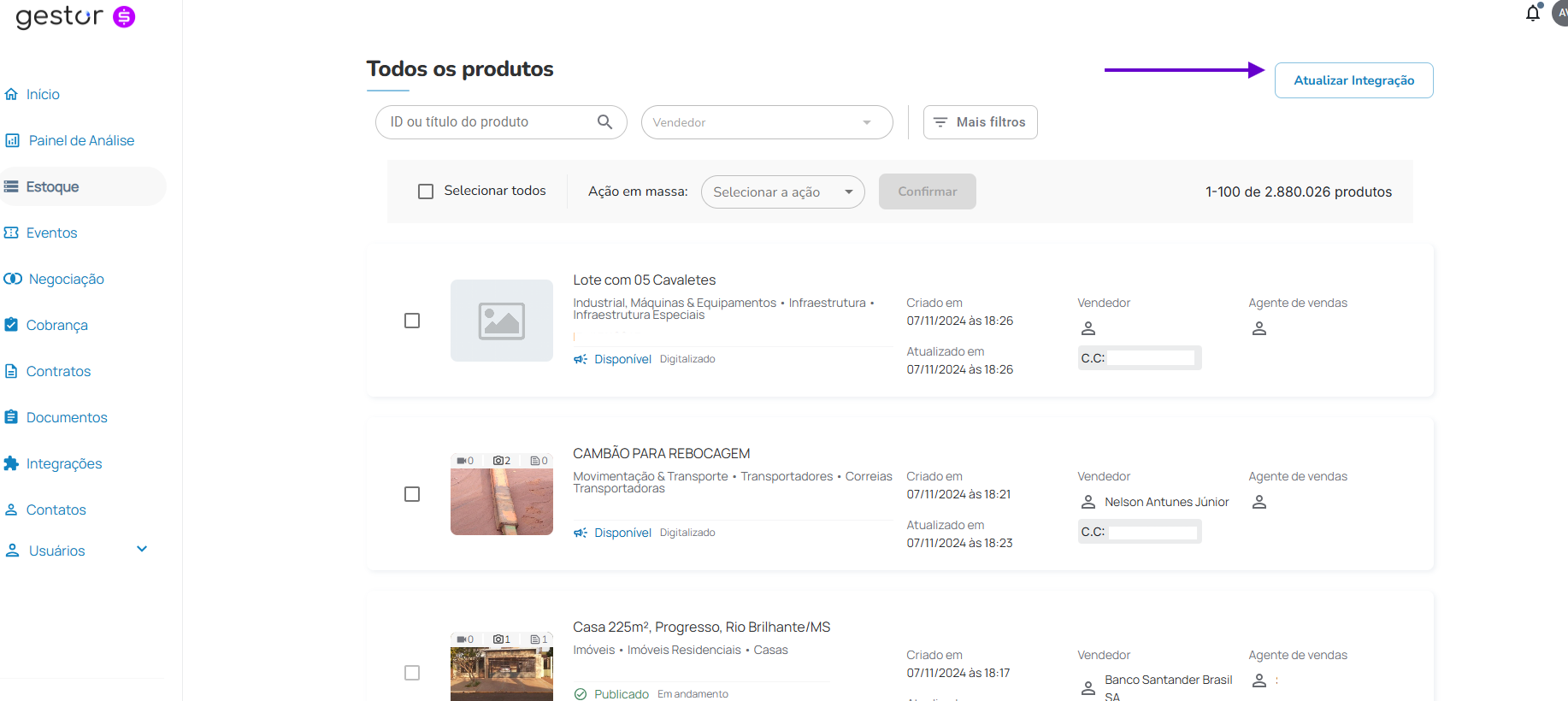Open product title Lote com 05 Cavaletes
Screen dimensions: 1568x701
tap(645, 280)
